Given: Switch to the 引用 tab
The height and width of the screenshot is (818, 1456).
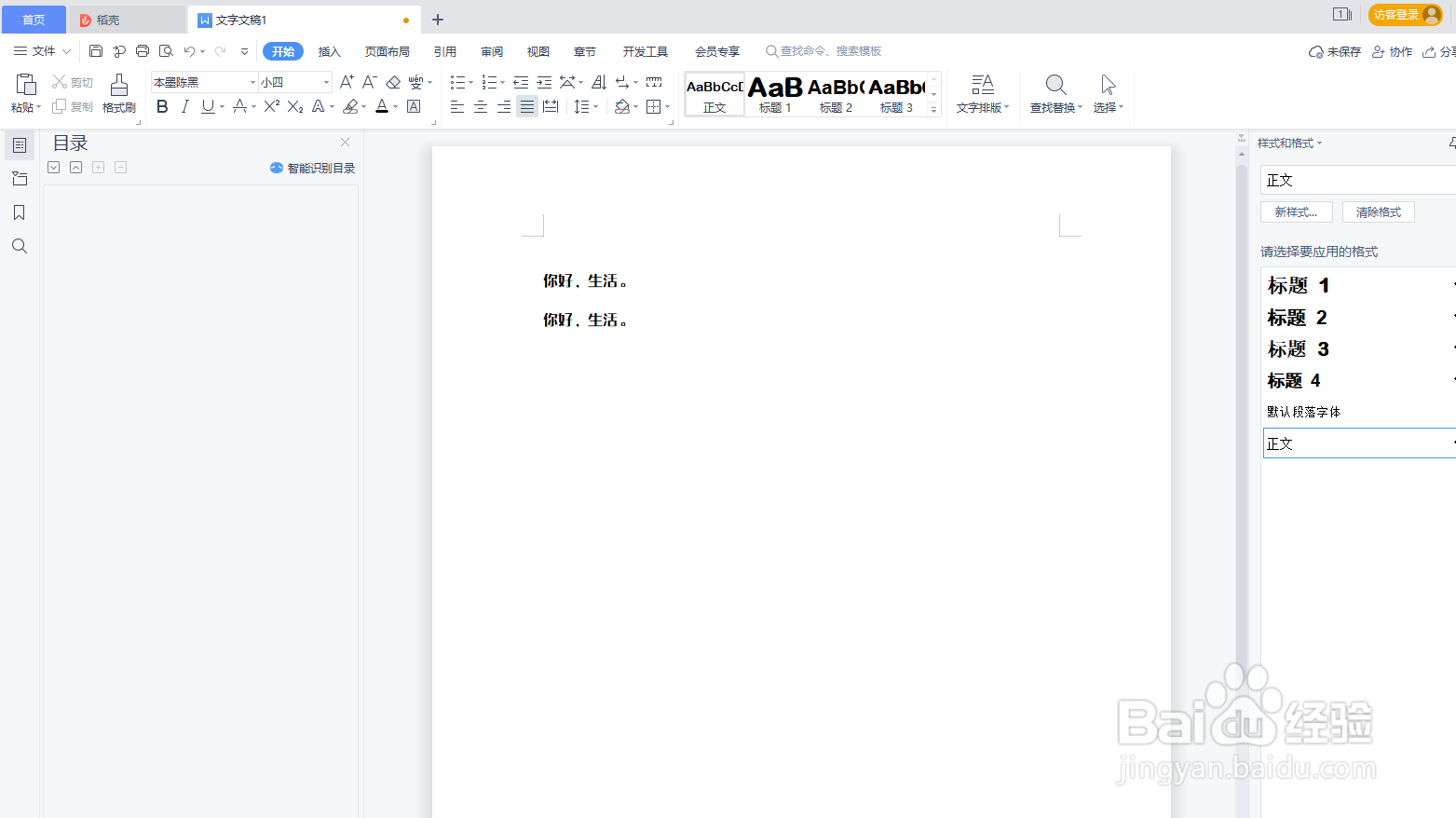Looking at the screenshot, I should tap(445, 51).
